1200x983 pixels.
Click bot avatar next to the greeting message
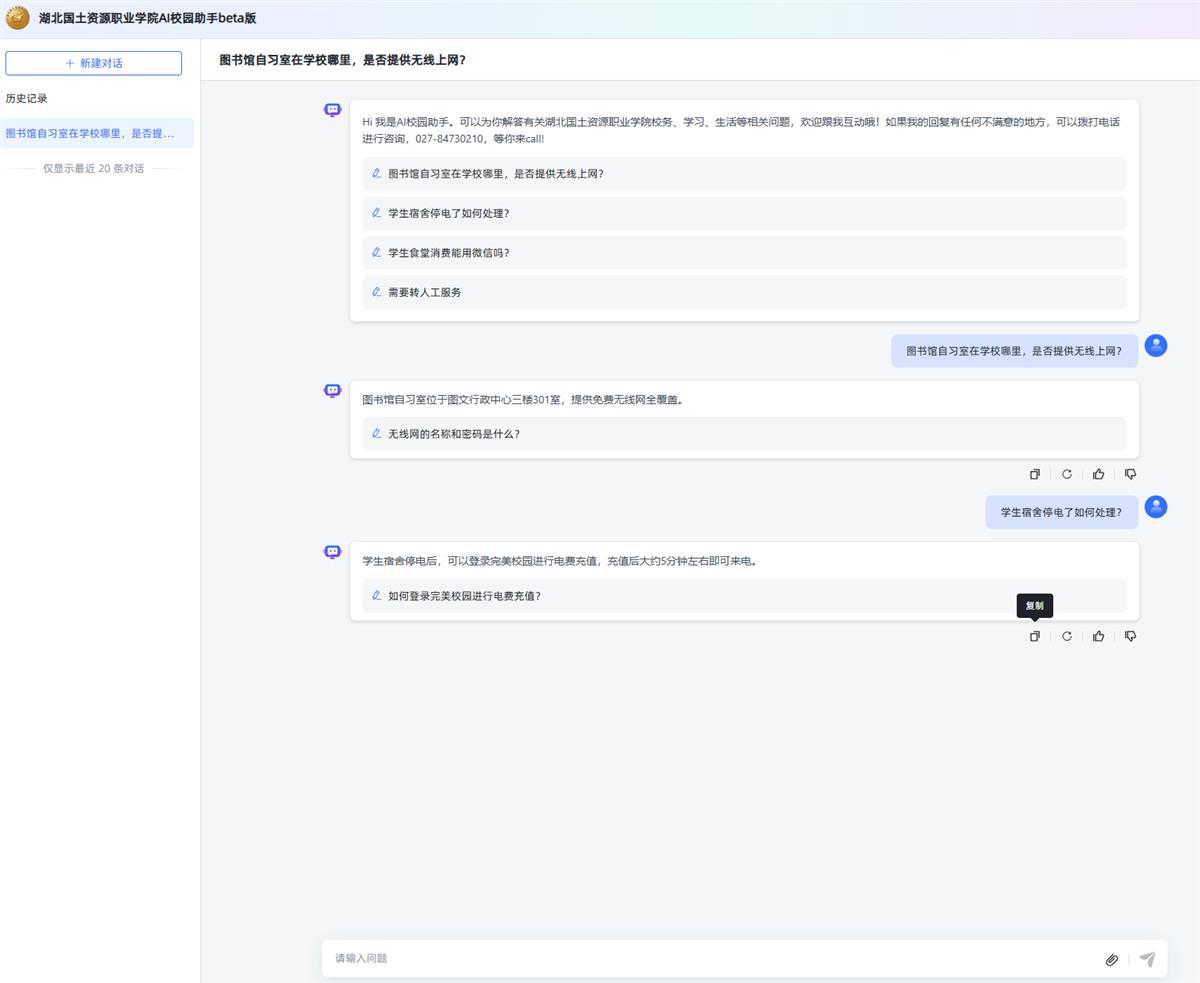point(333,110)
